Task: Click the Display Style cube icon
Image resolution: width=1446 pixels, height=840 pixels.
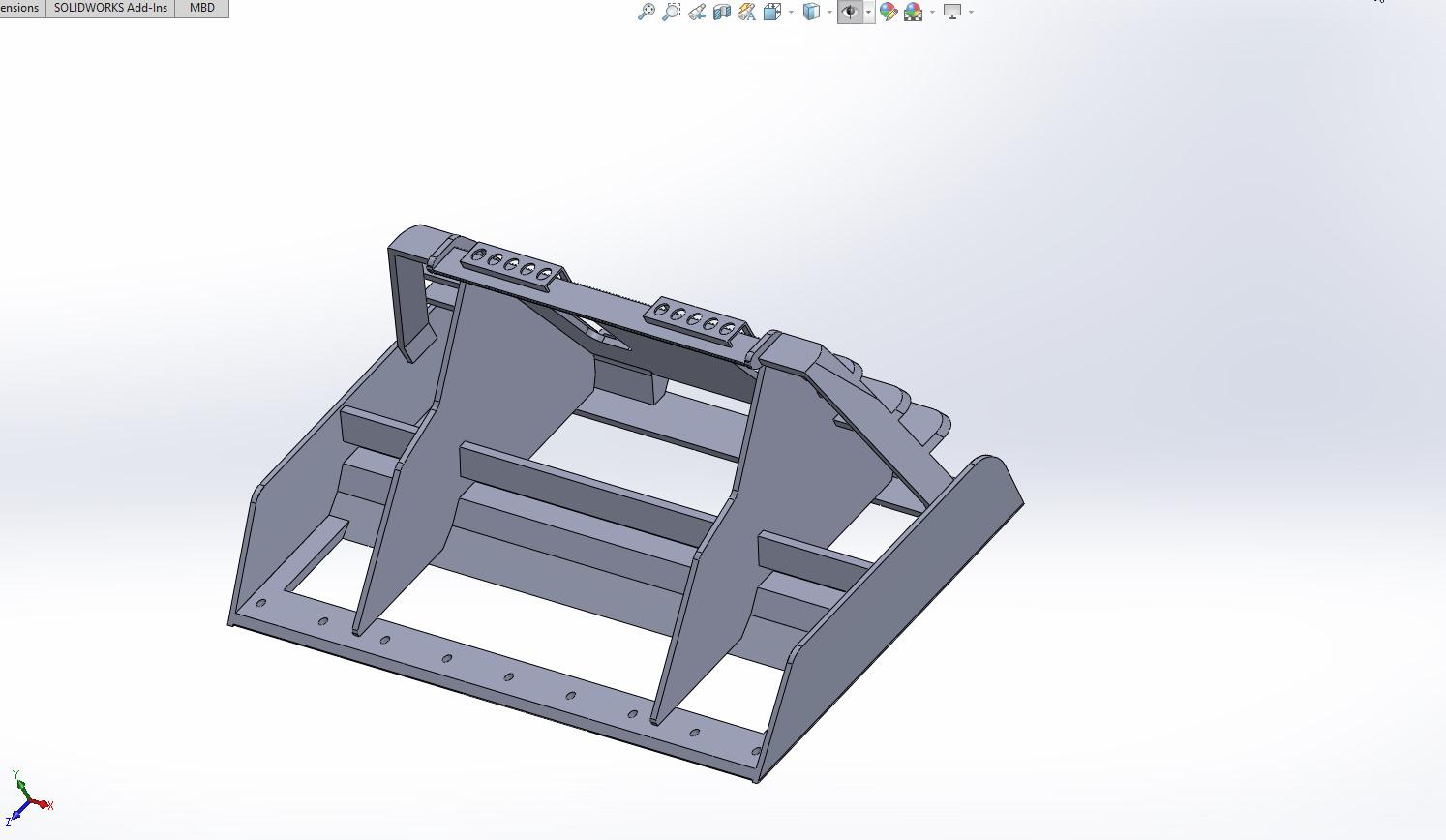Action: tap(811, 12)
